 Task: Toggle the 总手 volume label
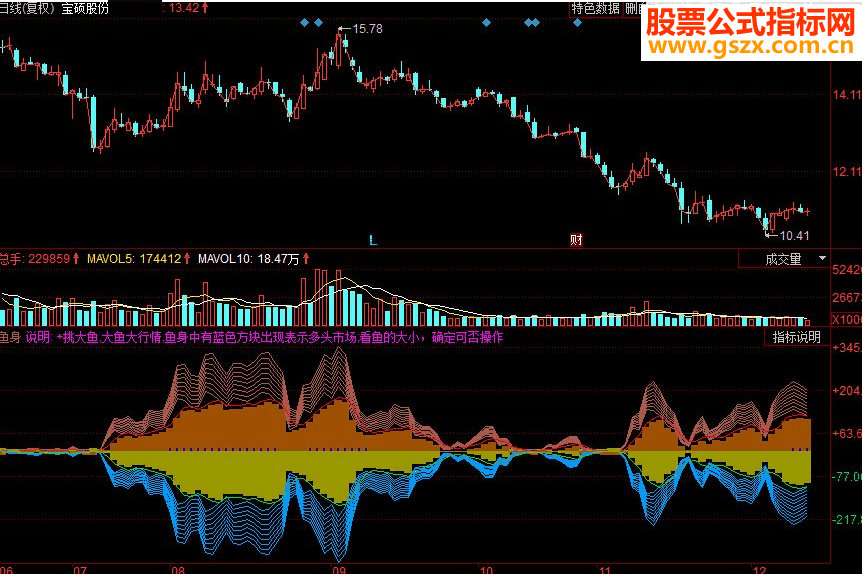39,259
